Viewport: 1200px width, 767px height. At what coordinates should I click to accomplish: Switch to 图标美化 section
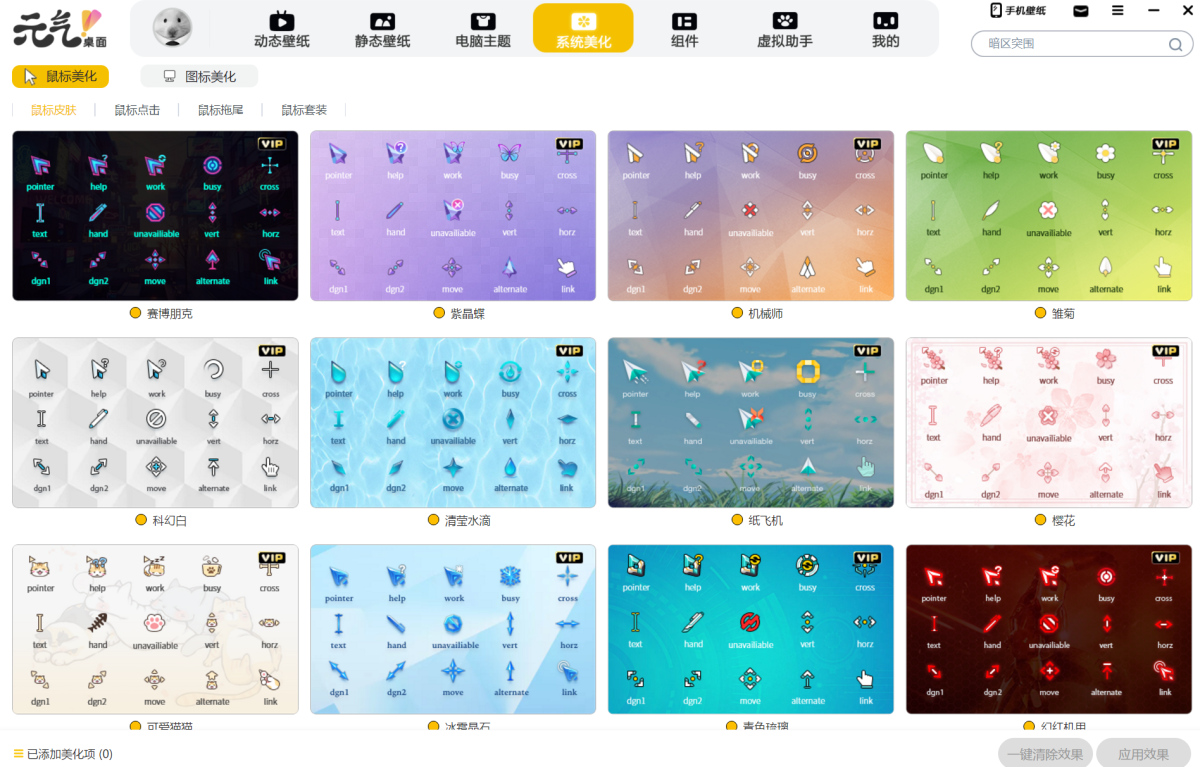point(199,76)
